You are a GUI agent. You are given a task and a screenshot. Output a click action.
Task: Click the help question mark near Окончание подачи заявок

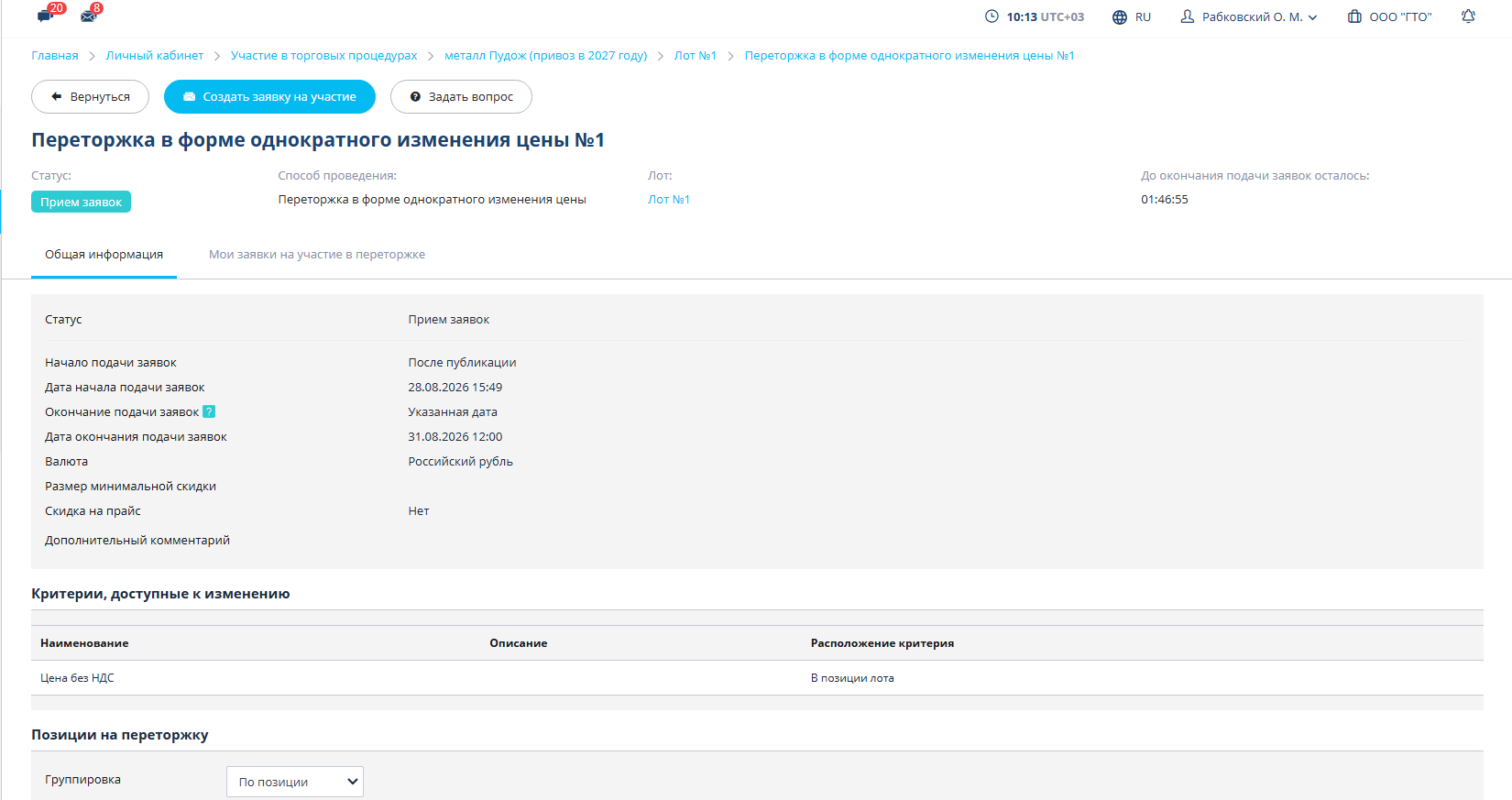209,411
